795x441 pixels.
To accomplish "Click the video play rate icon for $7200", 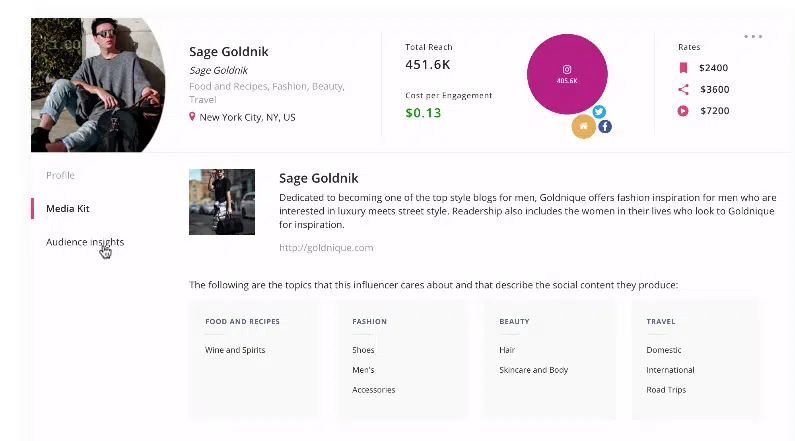I will click(x=683, y=111).
